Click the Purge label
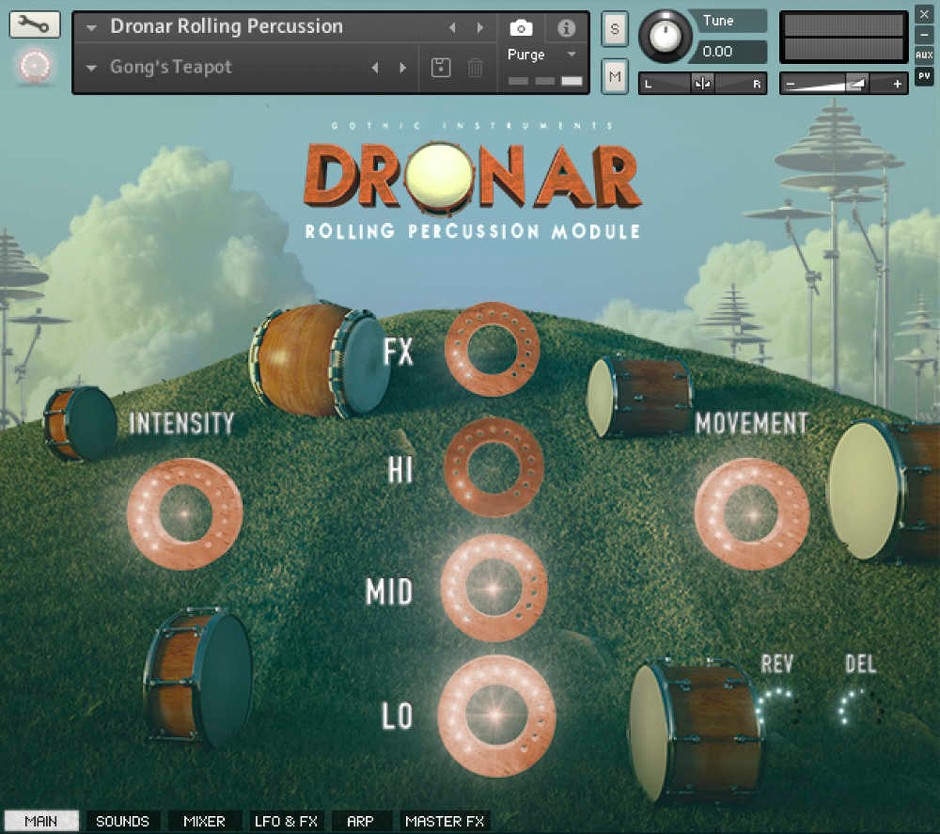This screenshot has width=940, height=834. 526,55
